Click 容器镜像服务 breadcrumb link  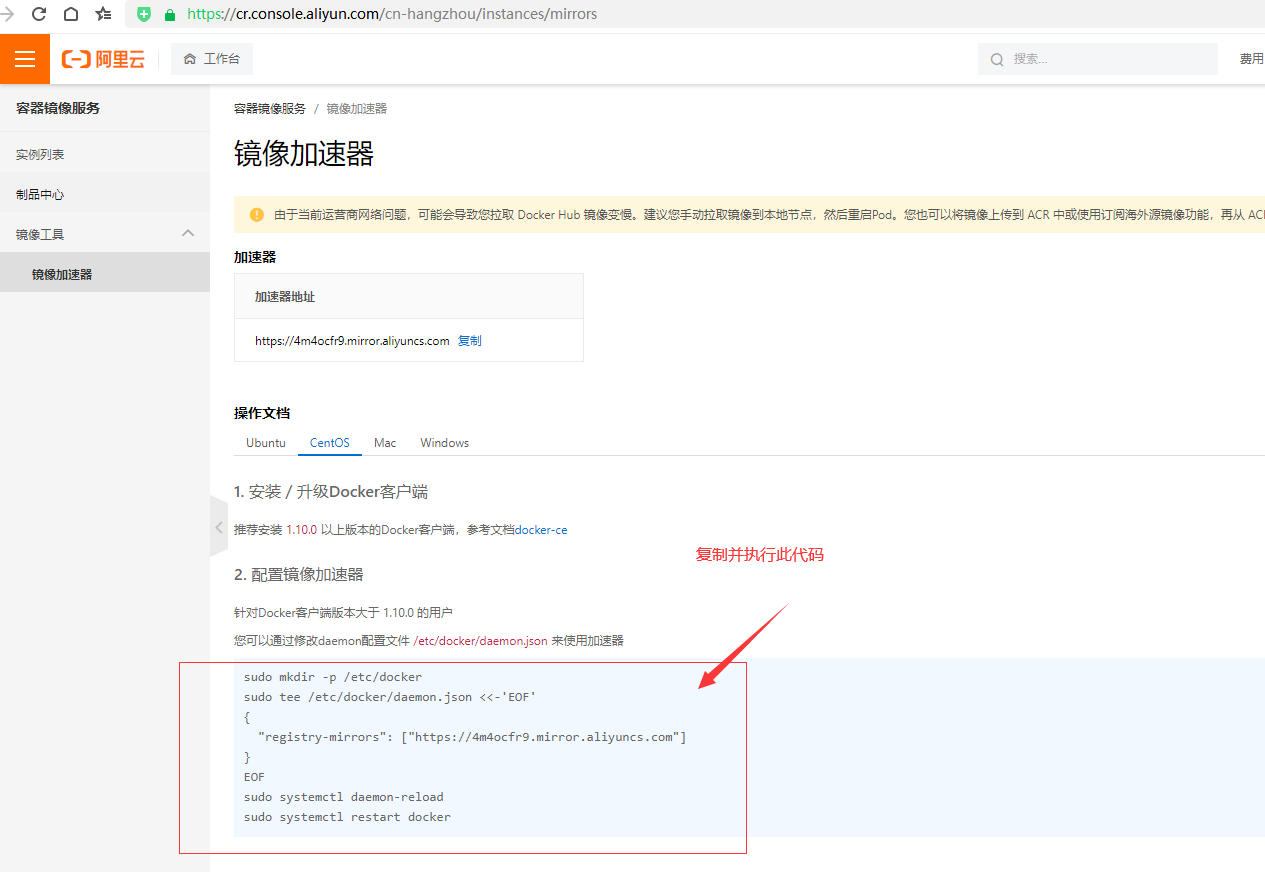(x=270, y=108)
